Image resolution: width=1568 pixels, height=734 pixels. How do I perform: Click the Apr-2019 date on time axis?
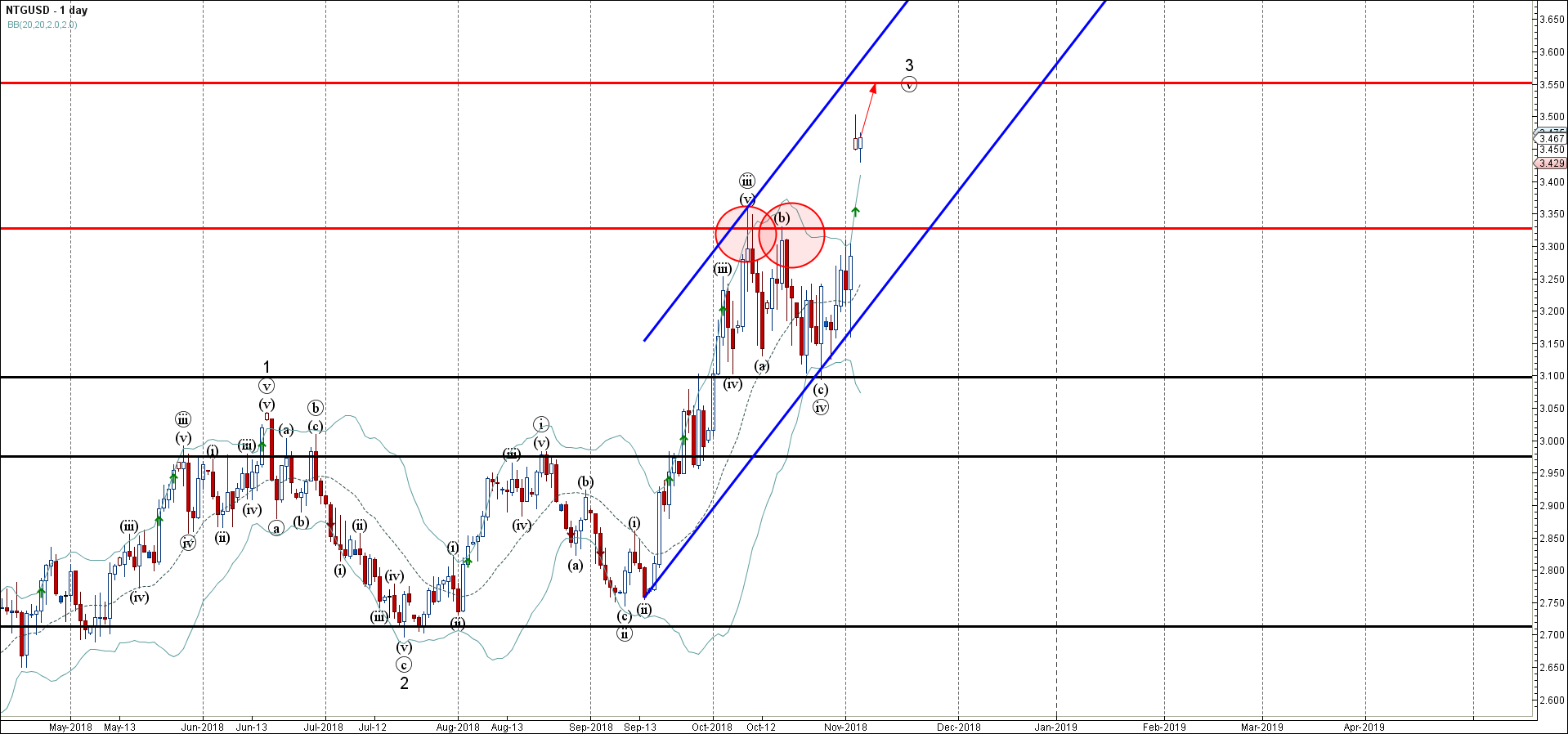pos(1364,727)
